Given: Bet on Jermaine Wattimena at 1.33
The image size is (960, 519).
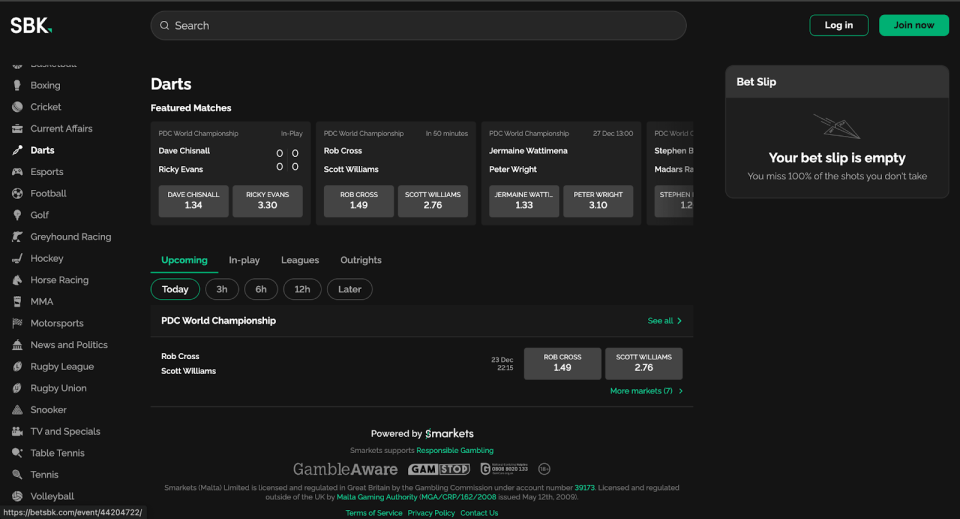Looking at the screenshot, I should pos(524,201).
